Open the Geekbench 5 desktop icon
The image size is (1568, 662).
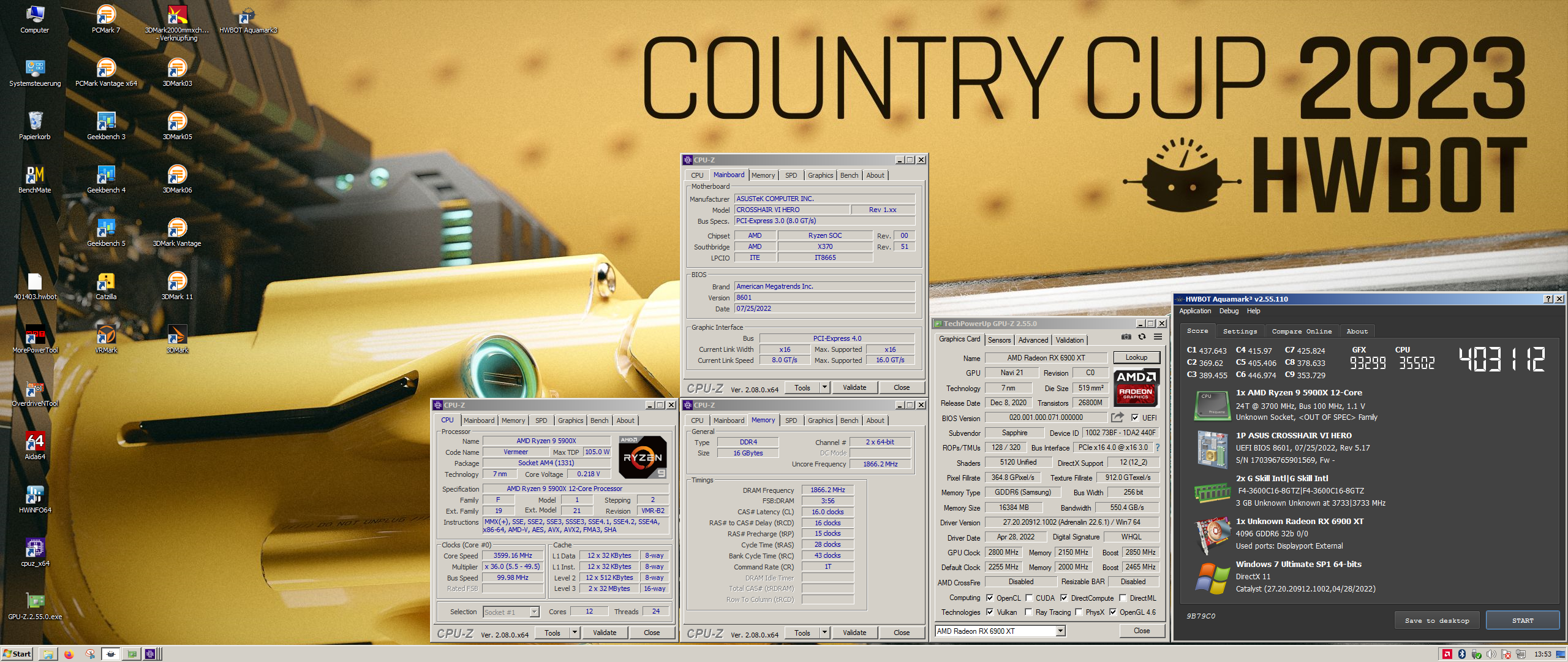[106, 232]
